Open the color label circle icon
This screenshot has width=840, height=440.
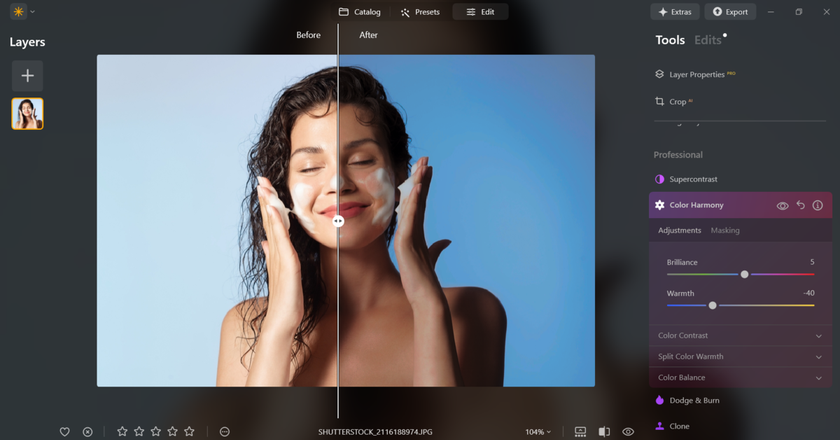pos(224,431)
